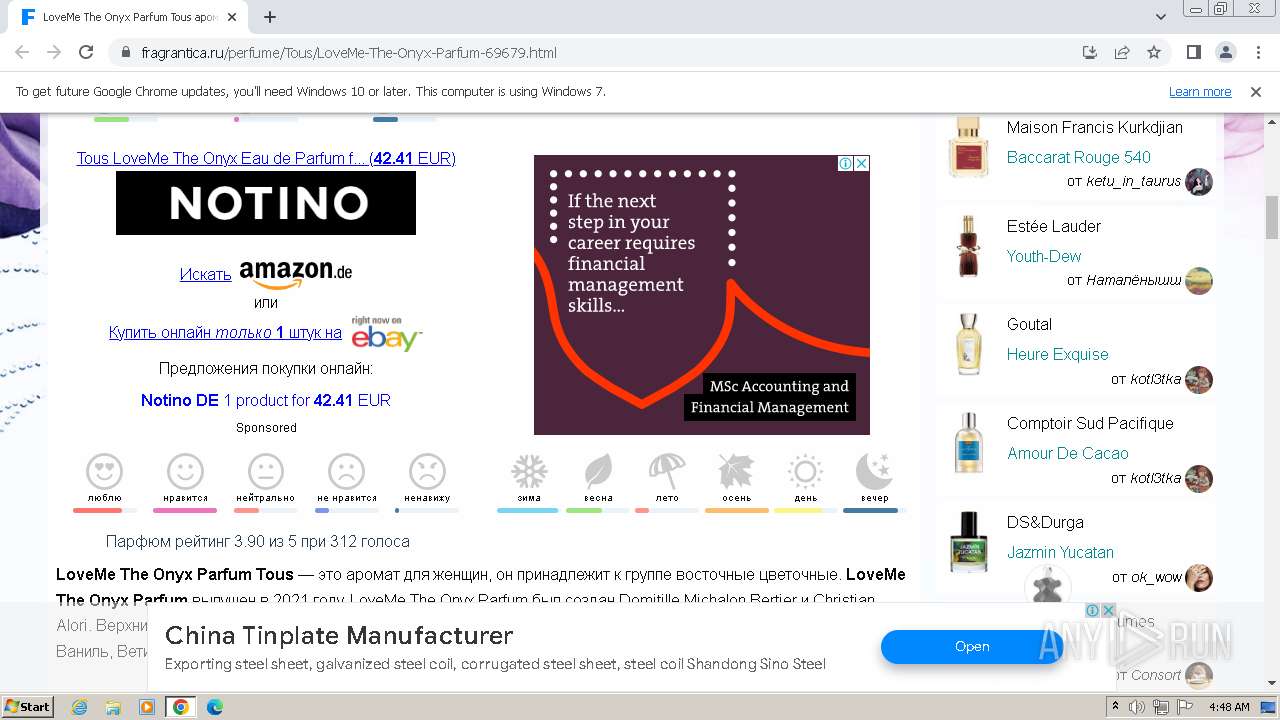This screenshot has width=1280, height=720.
Task: Click the 'люблю' rating bar
Action: pyautogui.click(x=104, y=510)
